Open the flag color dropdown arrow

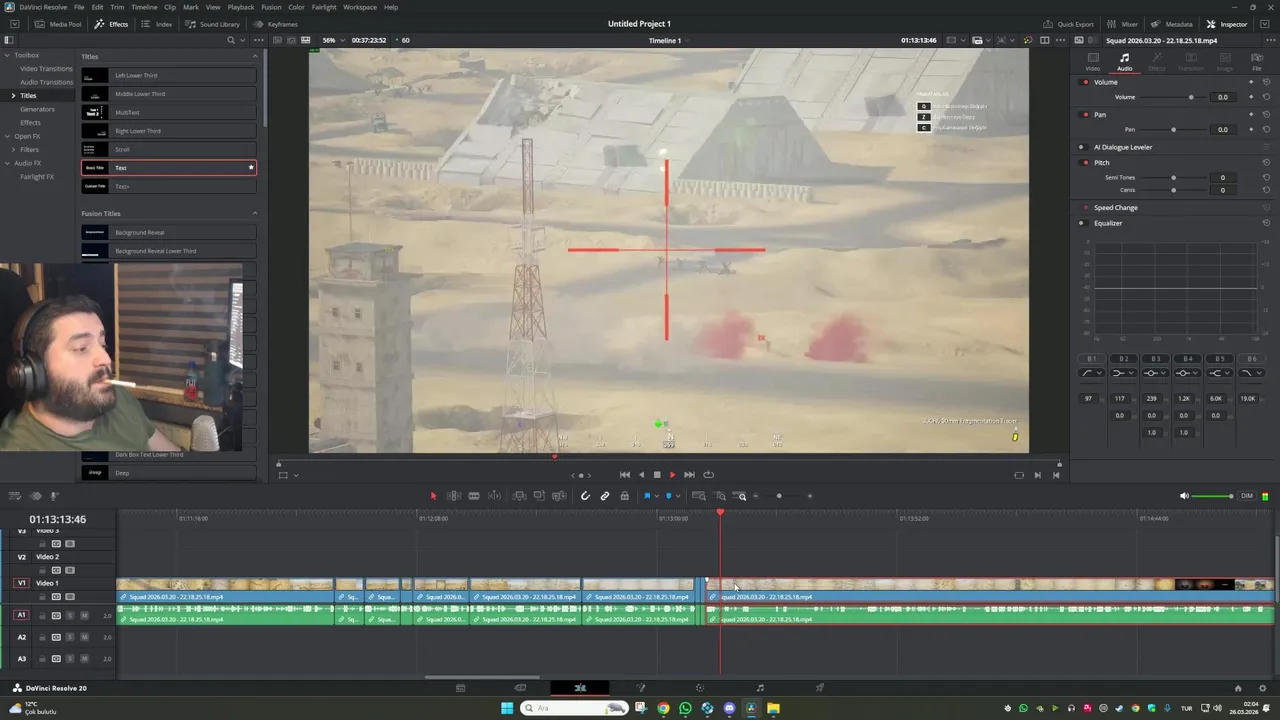(656, 496)
